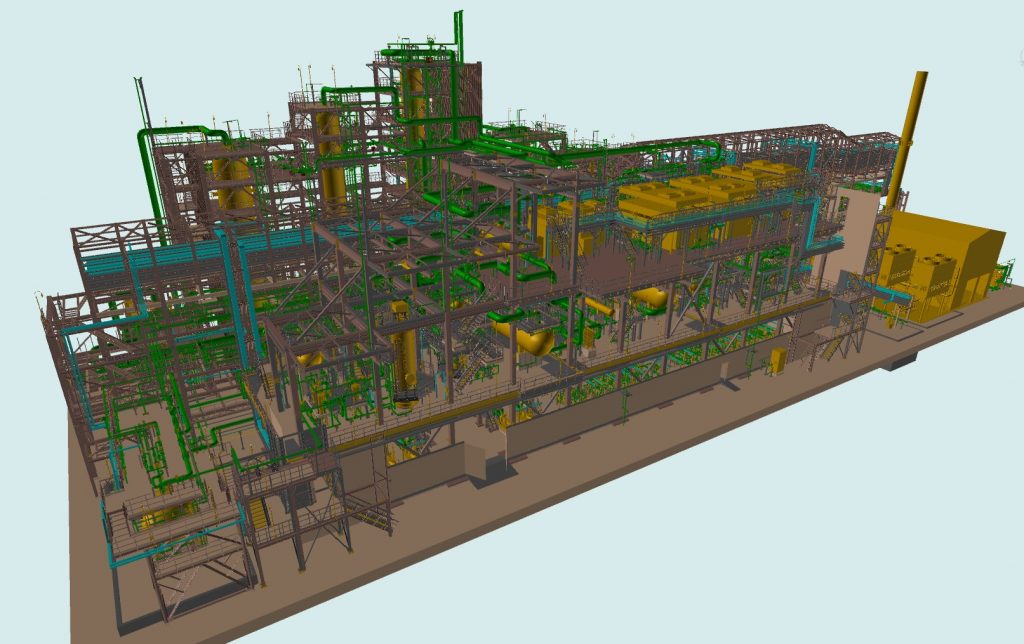Image resolution: width=1024 pixels, height=644 pixels.
Task: Select the yellow staircase at bottom left
Action: click(258, 513)
